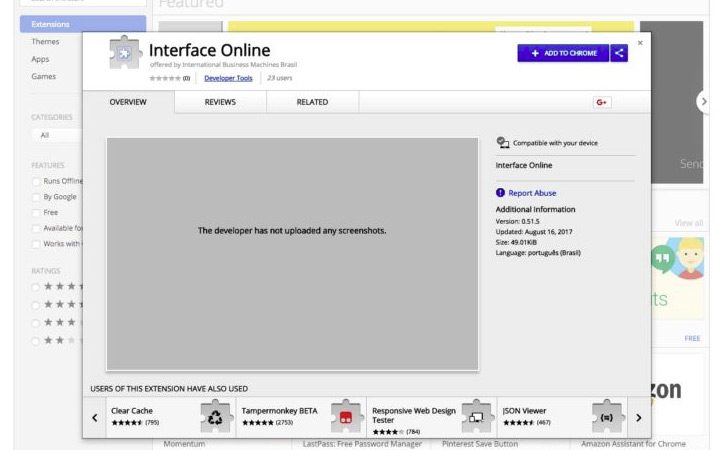
Task: Click the Report Abuse link
Action: (x=532, y=193)
